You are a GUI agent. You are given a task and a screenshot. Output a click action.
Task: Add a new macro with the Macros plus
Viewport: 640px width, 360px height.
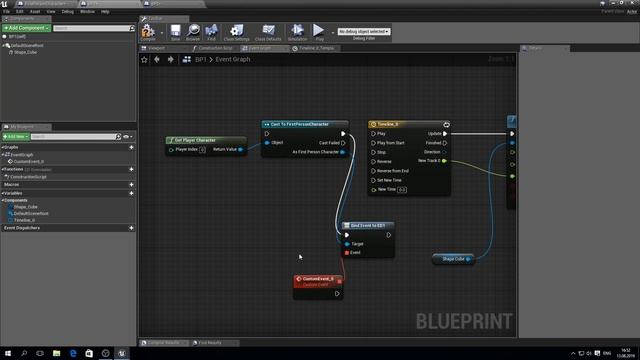point(131,185)
